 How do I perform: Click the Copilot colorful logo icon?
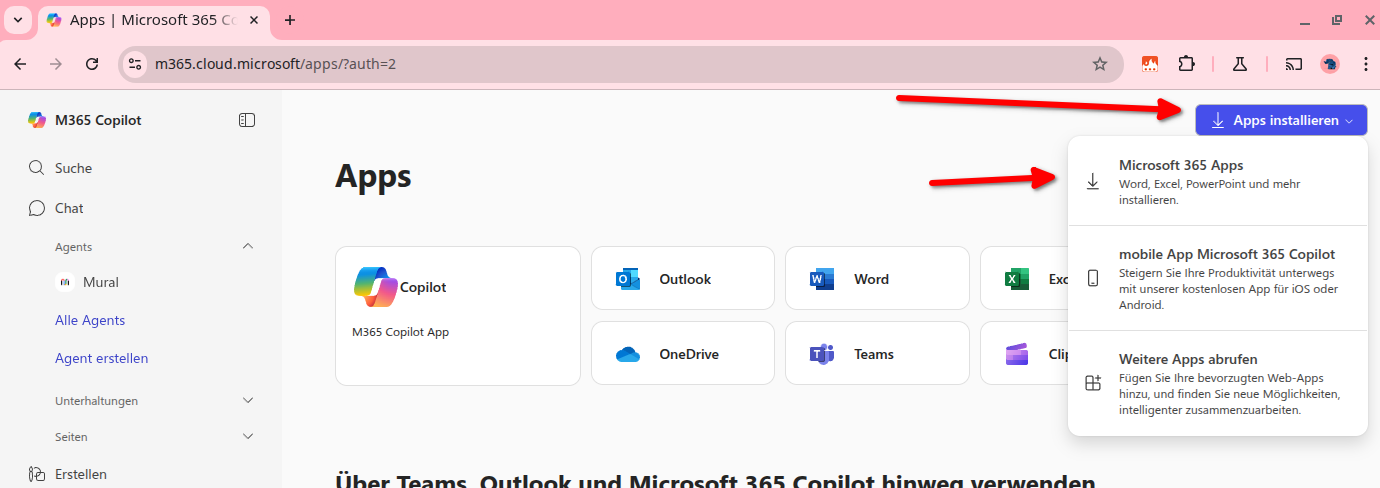pos(376,287)
